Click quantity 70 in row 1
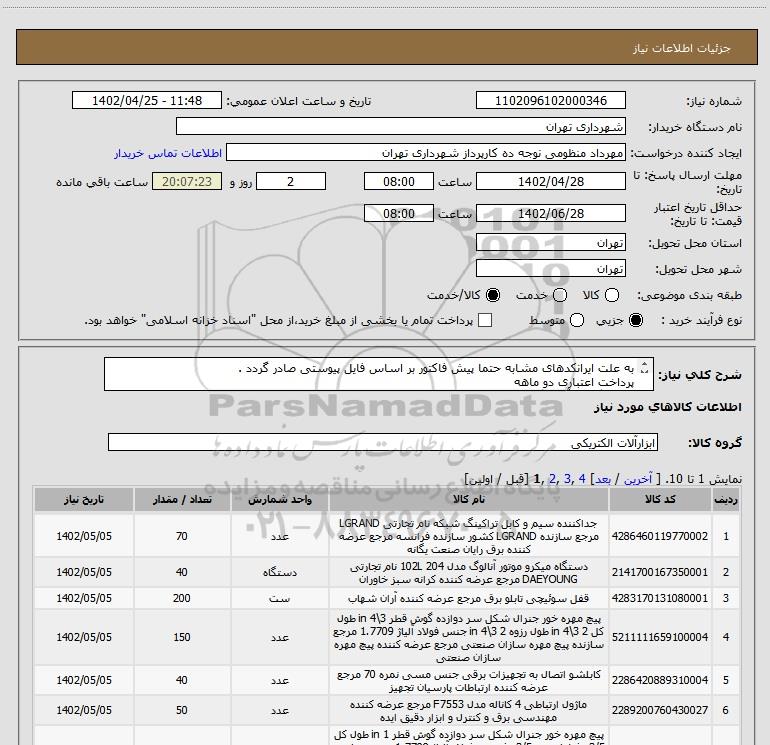The width and height of the screenshot is (770, 745). coord(182,536)
